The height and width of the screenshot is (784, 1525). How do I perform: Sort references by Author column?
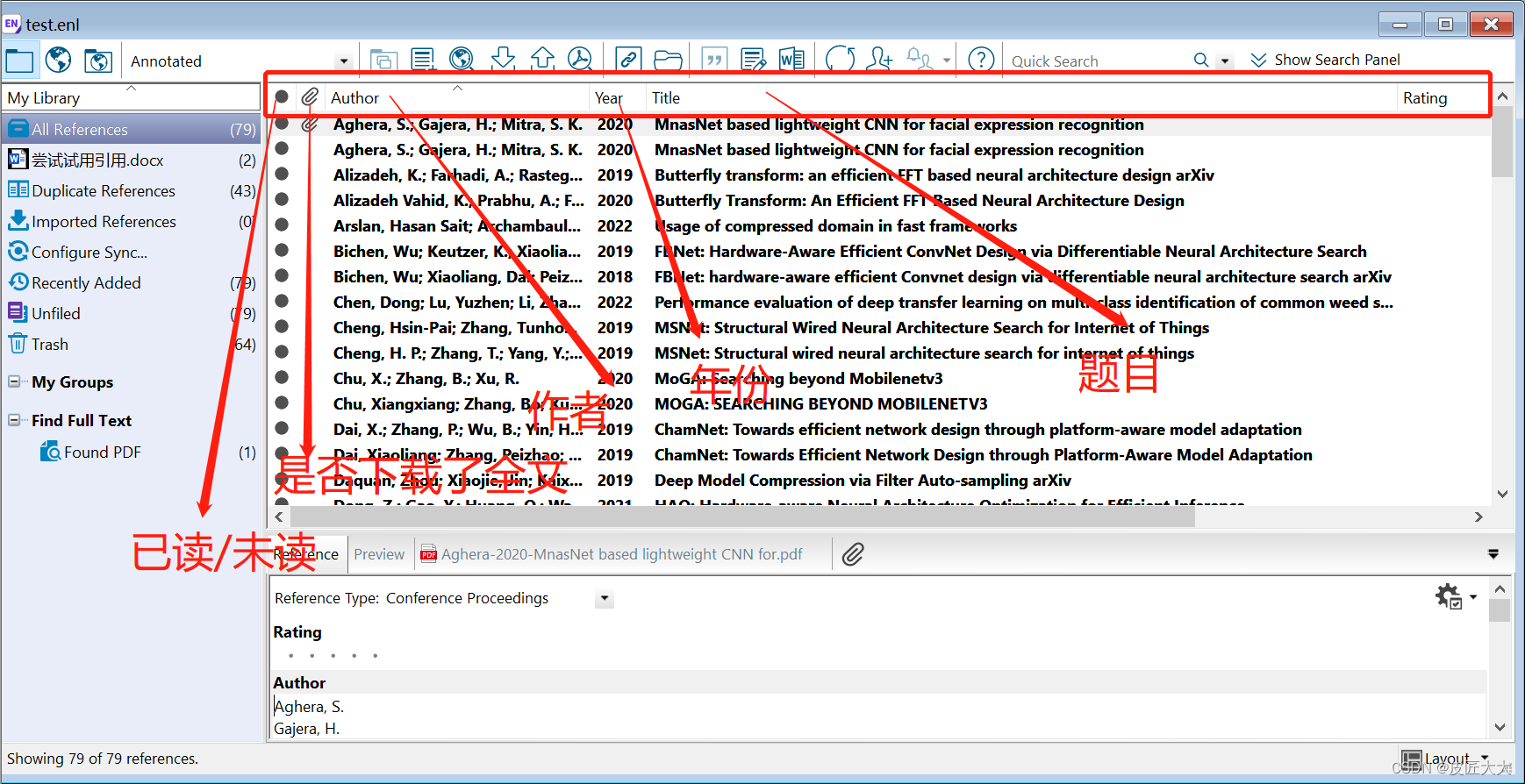point(354,98)
